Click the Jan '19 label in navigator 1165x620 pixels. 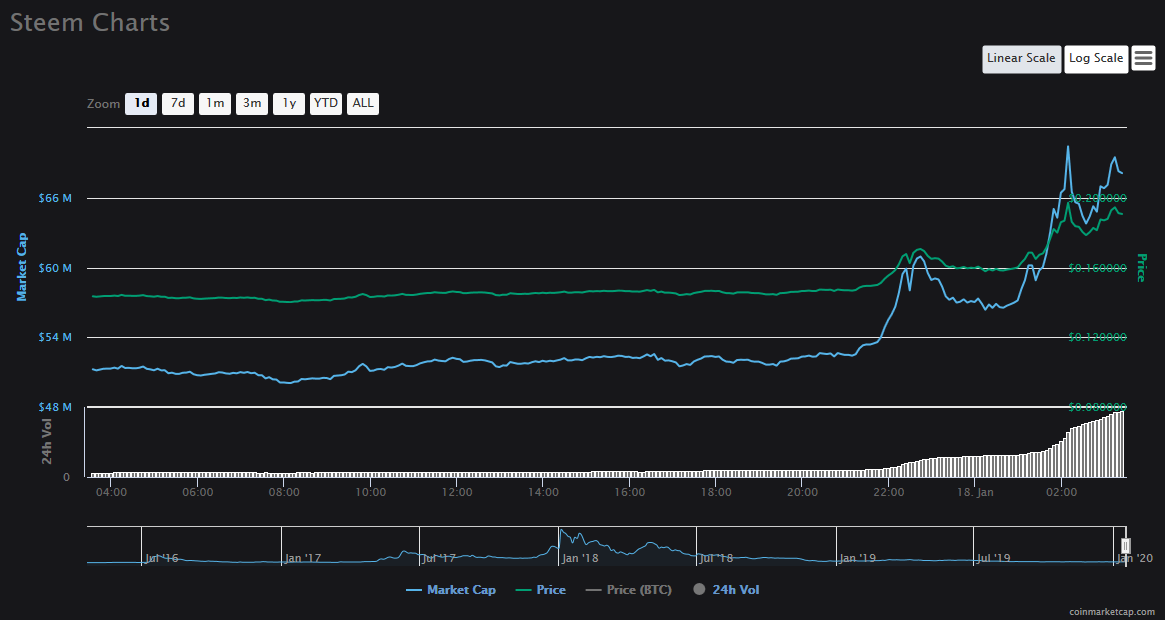point(857,558)
